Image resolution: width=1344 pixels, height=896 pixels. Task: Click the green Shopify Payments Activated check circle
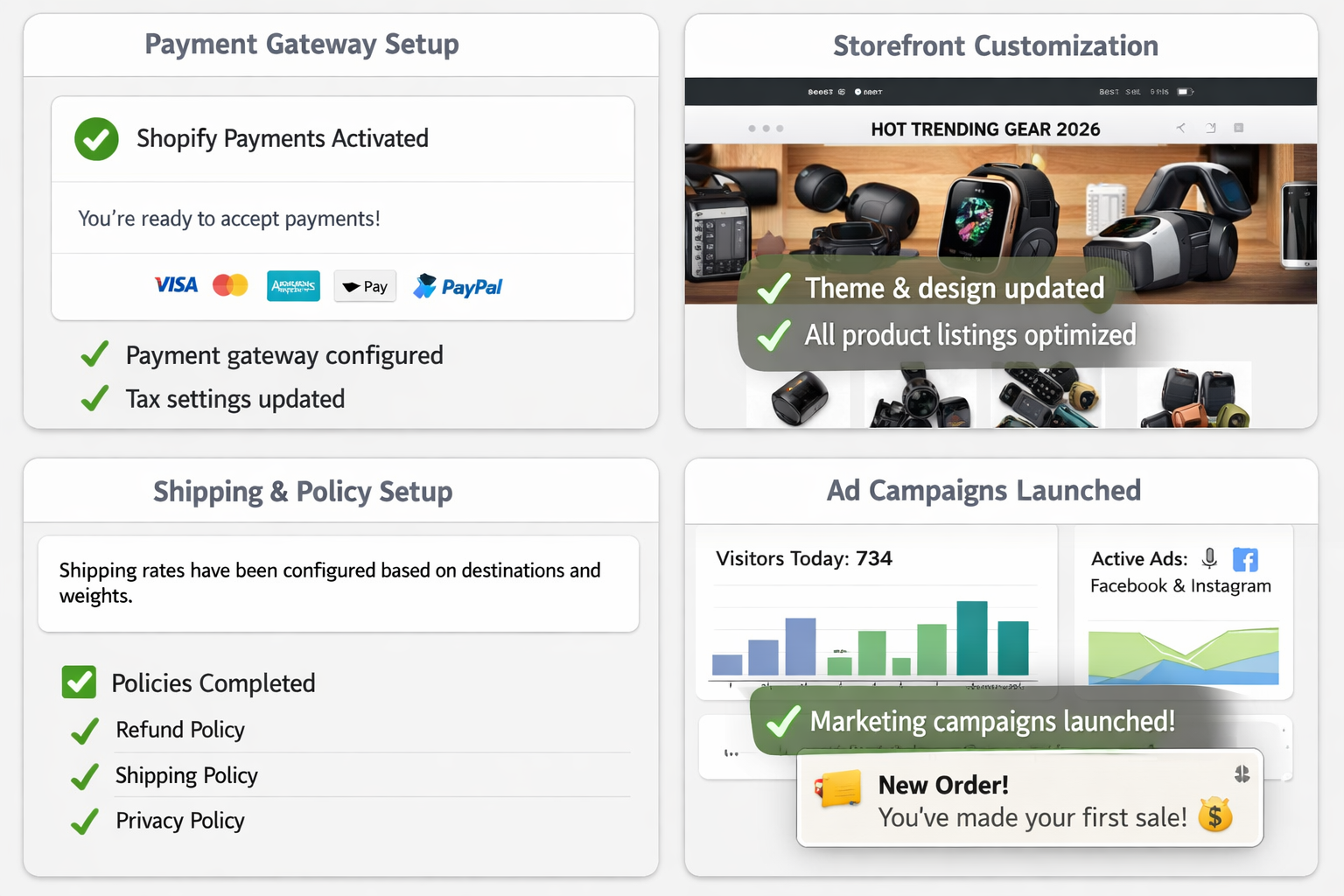96,139
